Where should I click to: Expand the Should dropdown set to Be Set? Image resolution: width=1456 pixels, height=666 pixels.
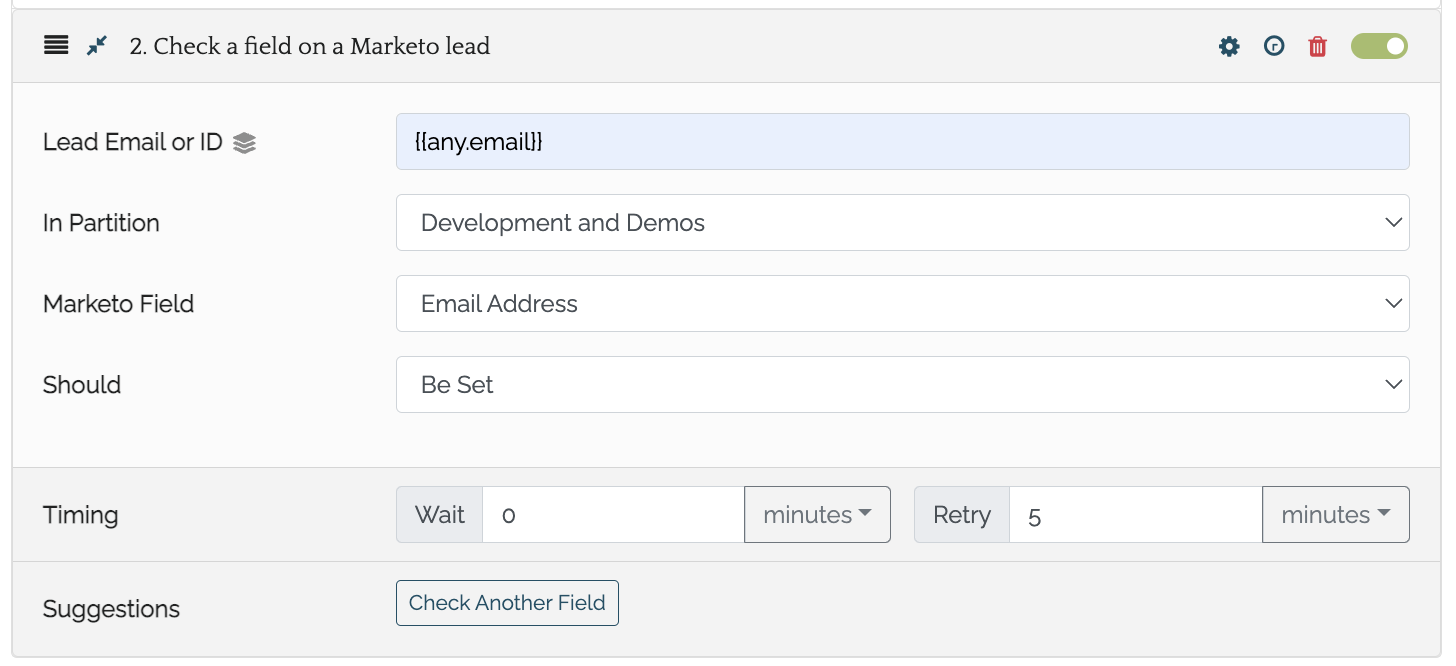tap(903, 384)
